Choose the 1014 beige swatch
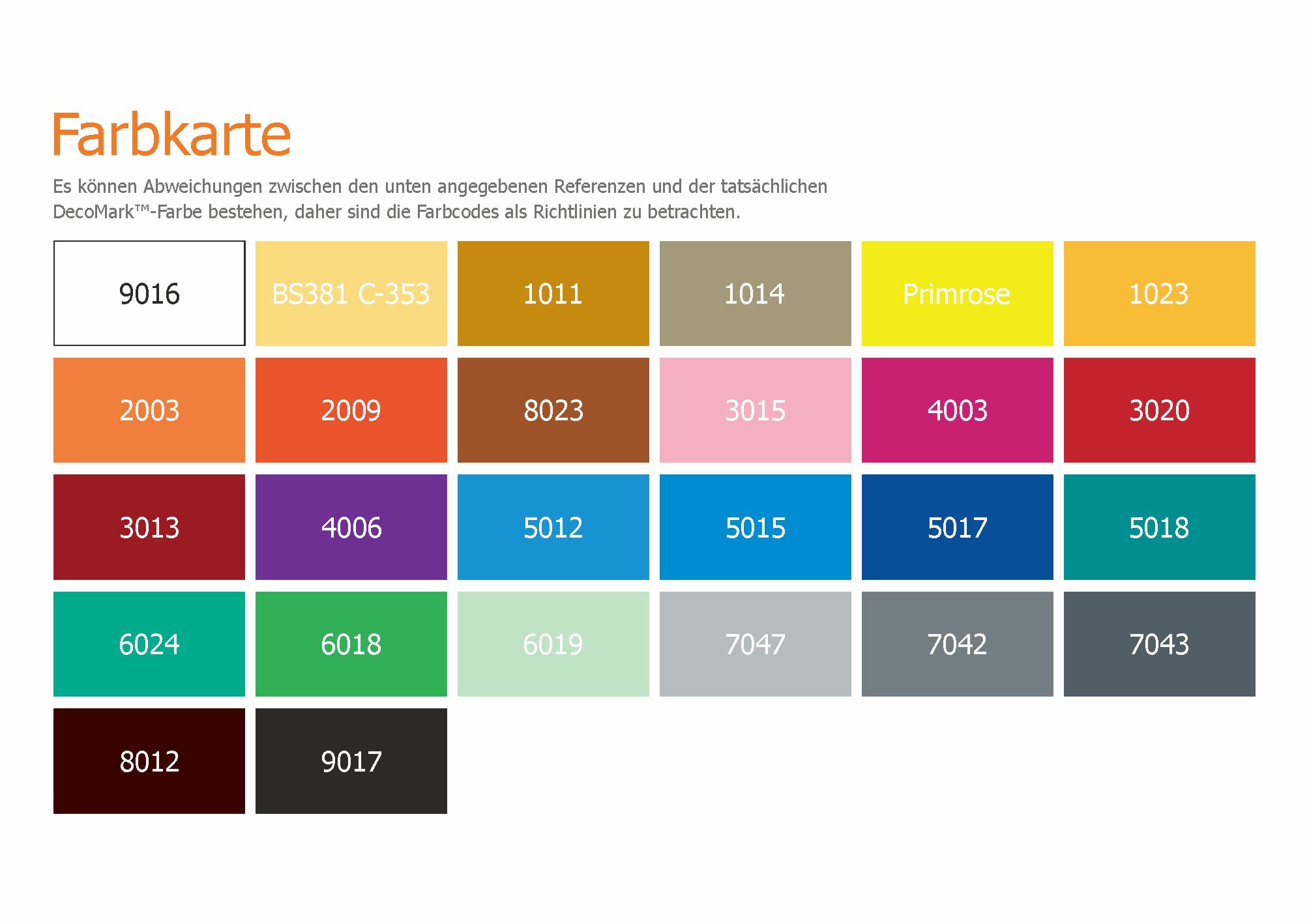The image size is (1309, 924). (x=755, y=293)
